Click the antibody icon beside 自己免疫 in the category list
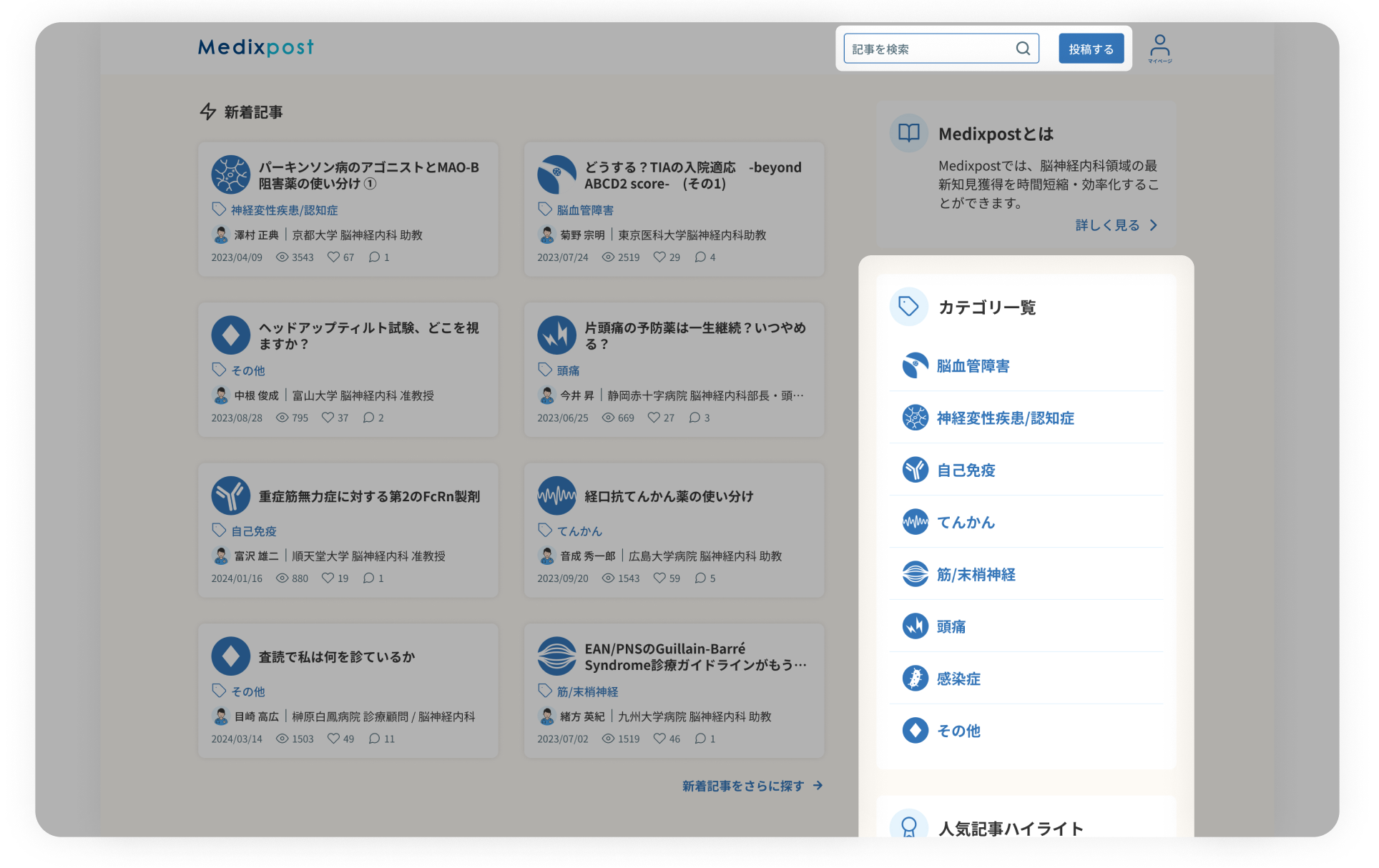 915,470
